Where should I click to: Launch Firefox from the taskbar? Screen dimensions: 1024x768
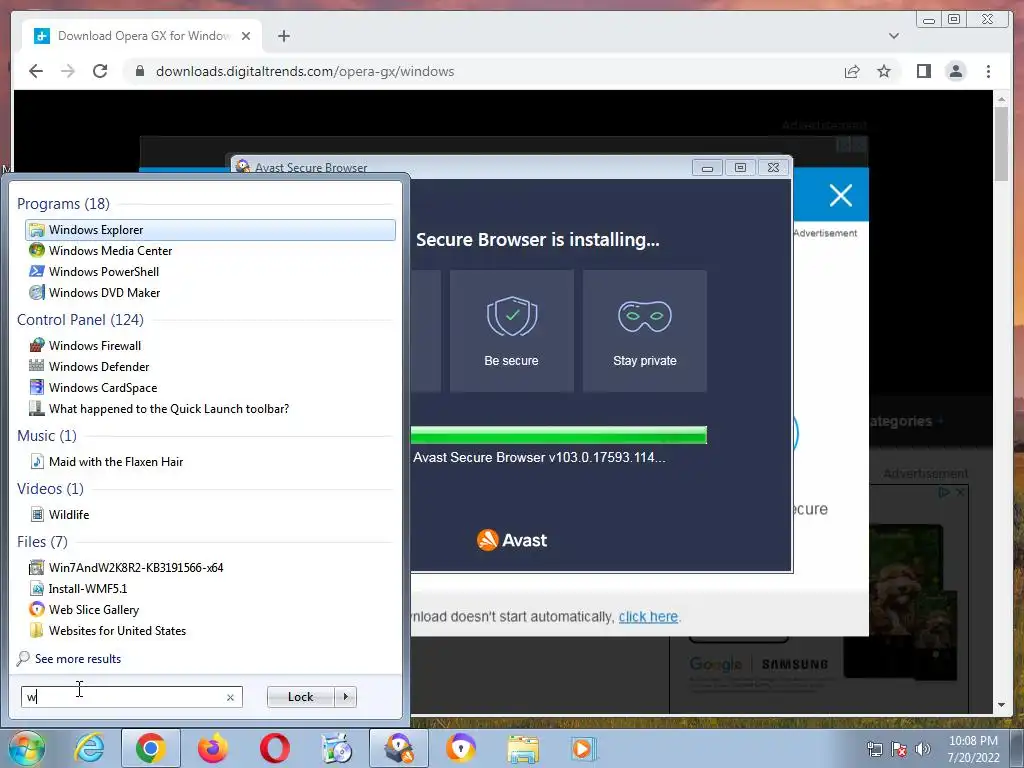[213, 748]
